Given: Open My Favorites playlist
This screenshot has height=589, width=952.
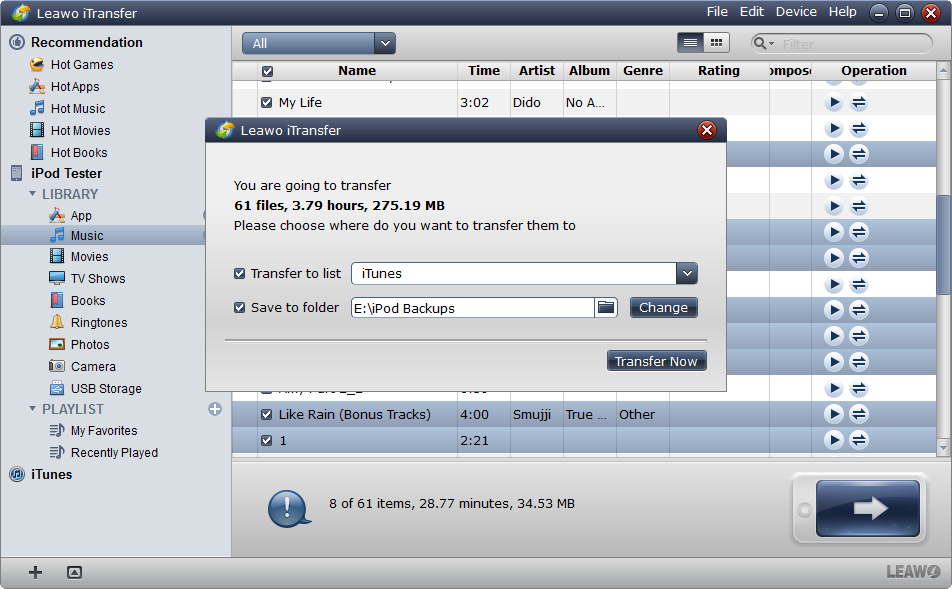Looking at the screenshot, I should 94,431.
